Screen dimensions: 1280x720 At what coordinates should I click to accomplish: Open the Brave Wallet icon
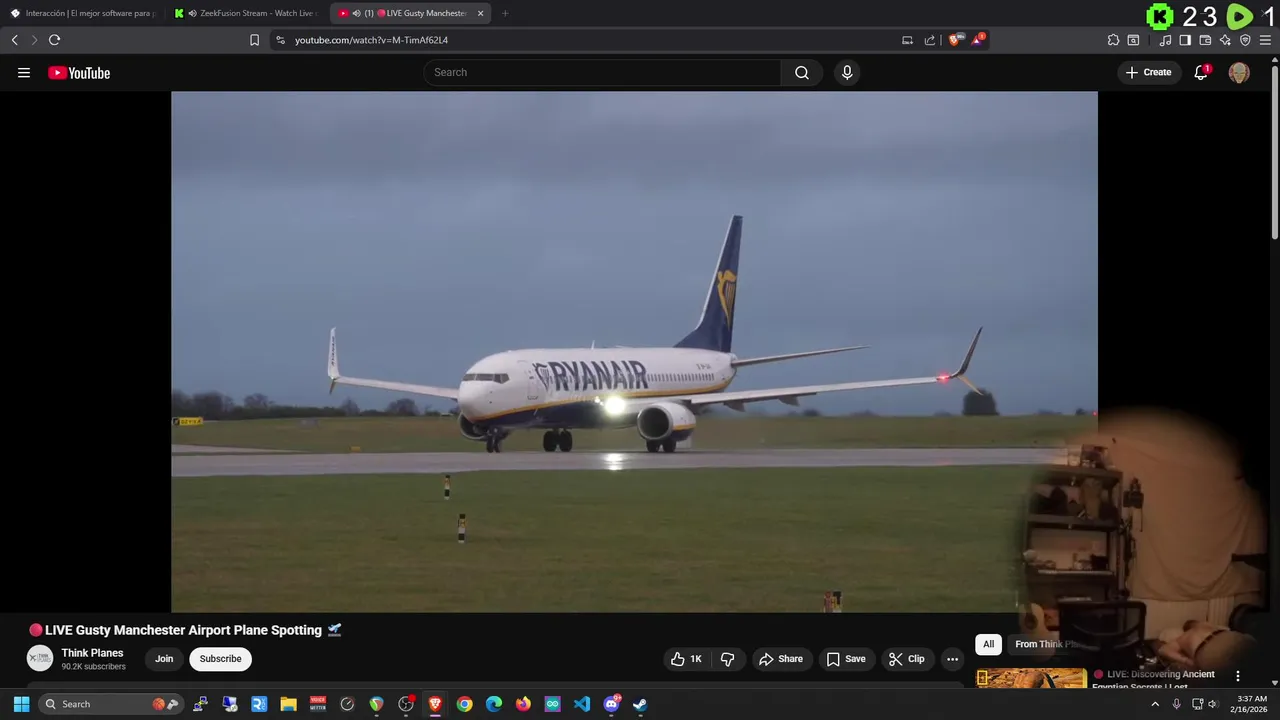pyautogui.click(x=1205, y=40)
